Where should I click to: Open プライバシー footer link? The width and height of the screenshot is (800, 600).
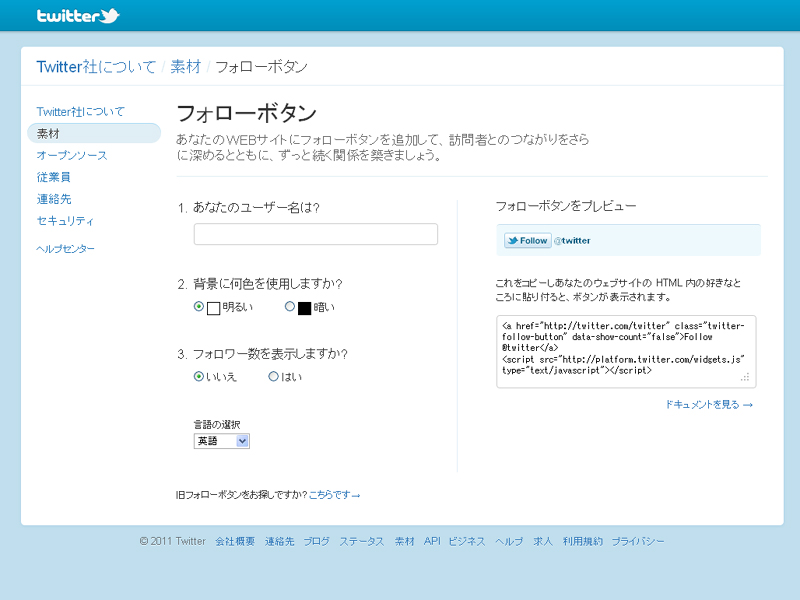[638, 541]
